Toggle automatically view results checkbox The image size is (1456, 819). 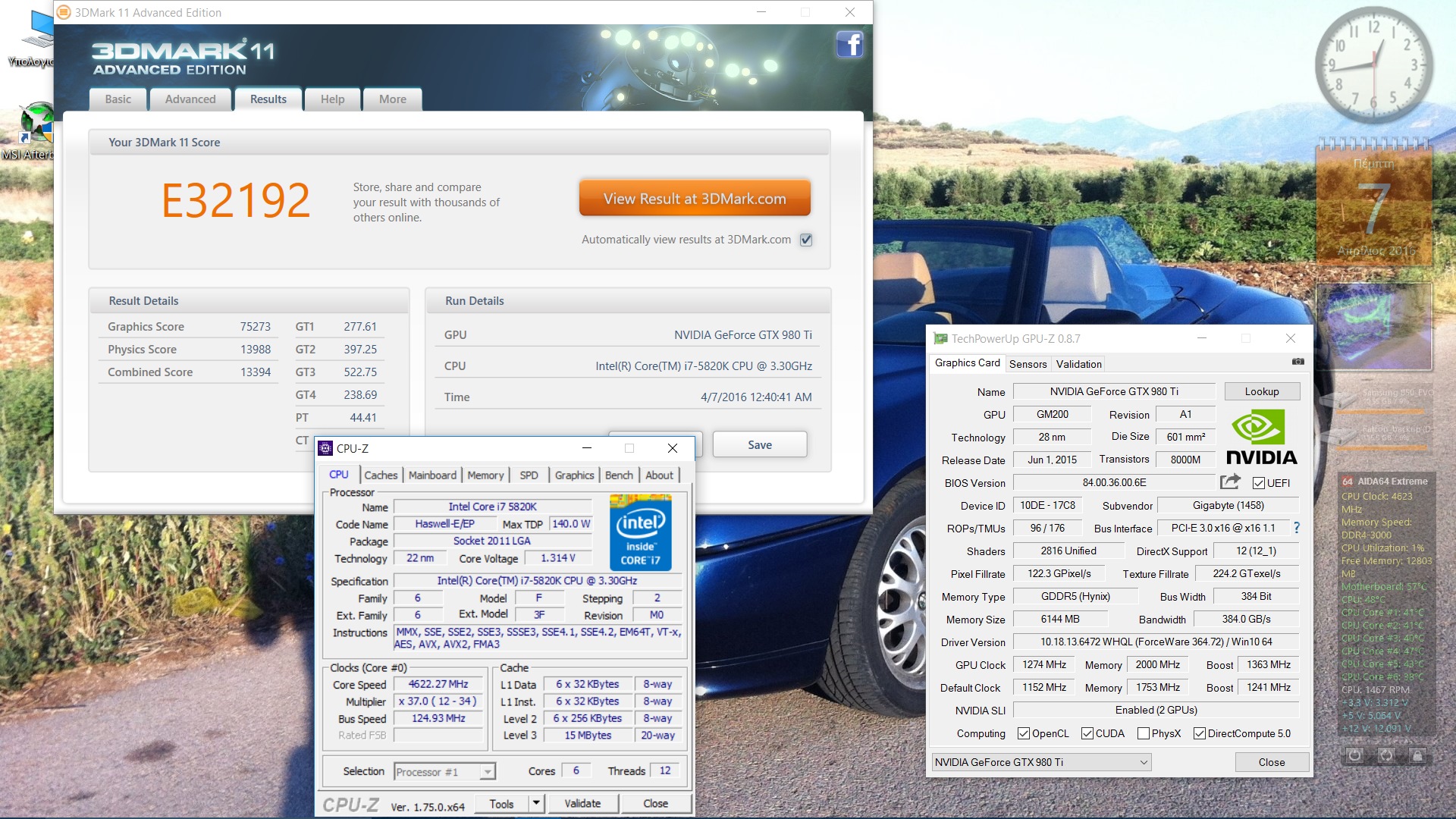tap(806, 240)
